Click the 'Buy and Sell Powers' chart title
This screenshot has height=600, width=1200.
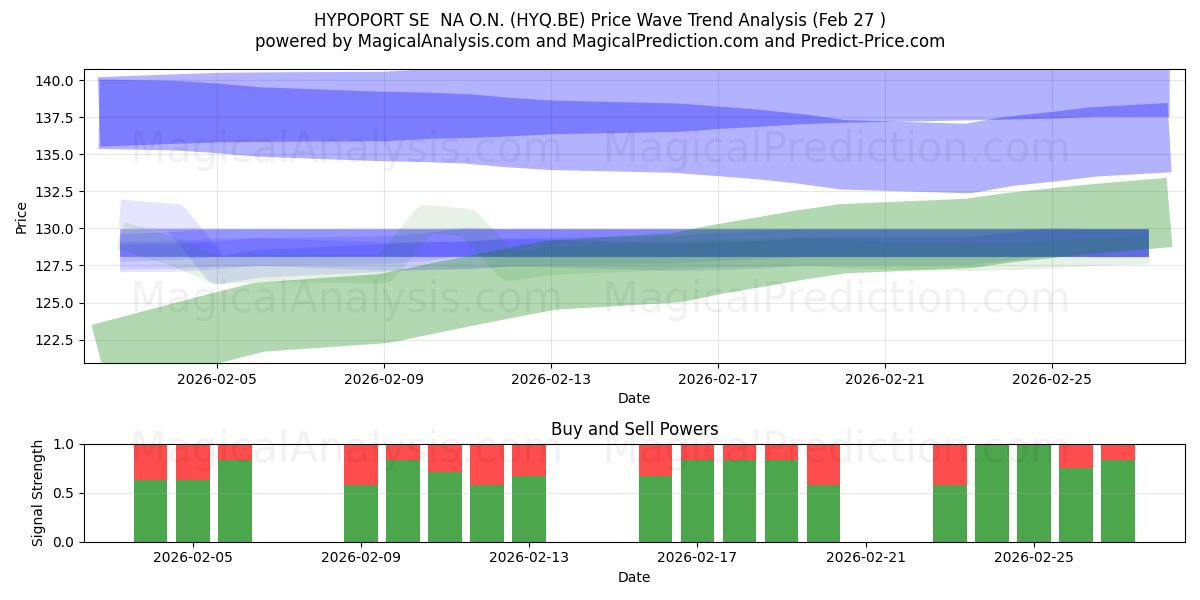pyautogui.click(x=634, y=429)
